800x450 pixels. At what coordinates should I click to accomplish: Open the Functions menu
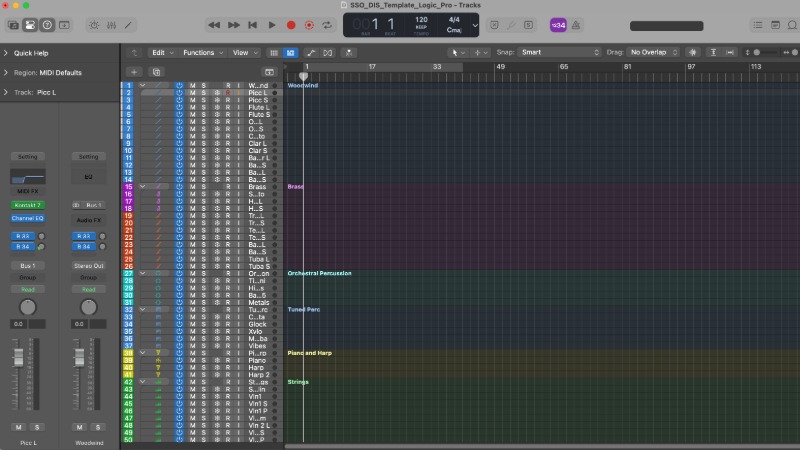pos(202,52)
